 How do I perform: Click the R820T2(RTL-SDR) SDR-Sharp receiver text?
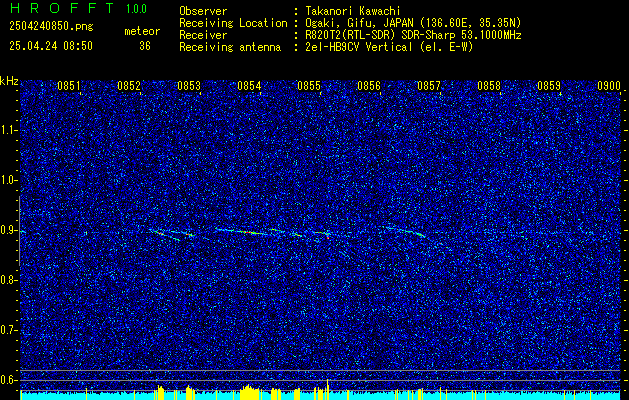[x=413, y=35]
